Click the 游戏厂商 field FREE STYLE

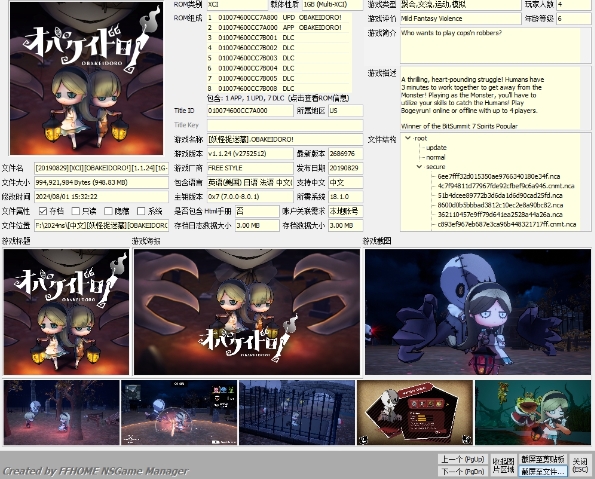pos(250,168)
